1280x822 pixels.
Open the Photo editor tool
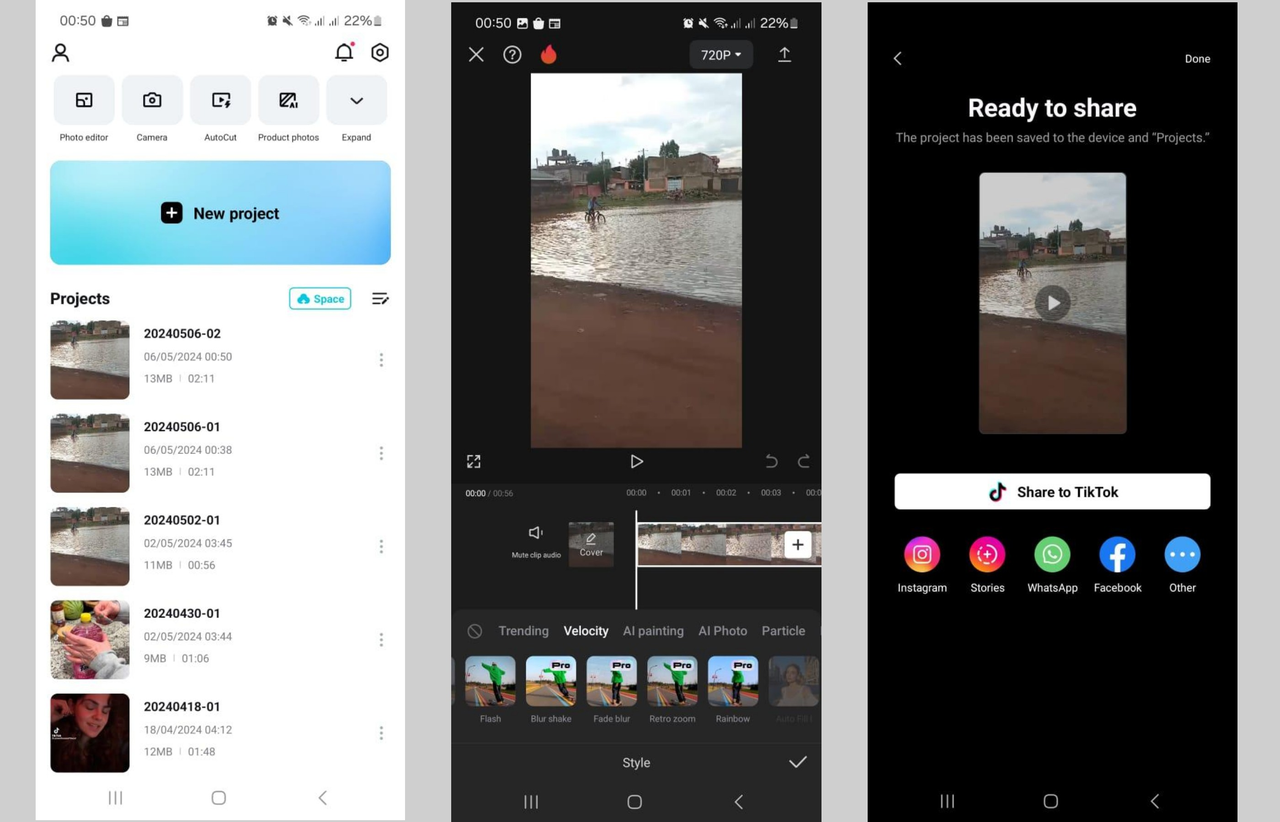coord(83,100)
